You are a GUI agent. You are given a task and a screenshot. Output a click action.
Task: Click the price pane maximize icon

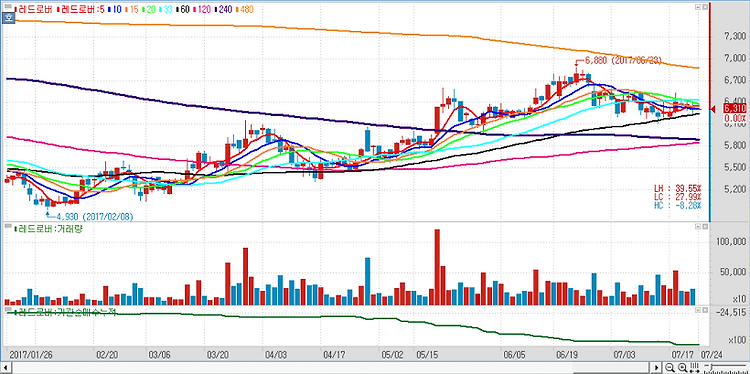(x=705, y=8)
